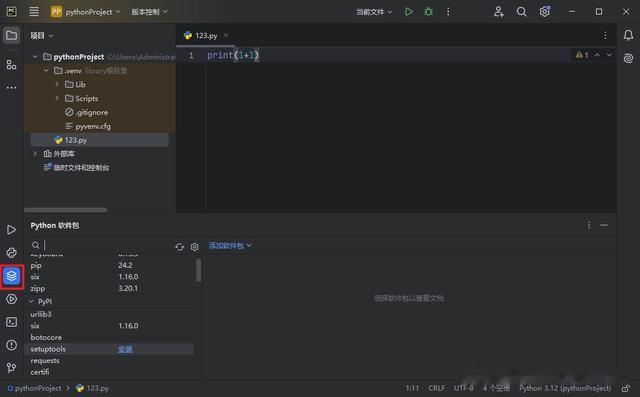Open the Notifications bell
The width and height of the screenshot is (640, 397).
(x=628, y=35)
